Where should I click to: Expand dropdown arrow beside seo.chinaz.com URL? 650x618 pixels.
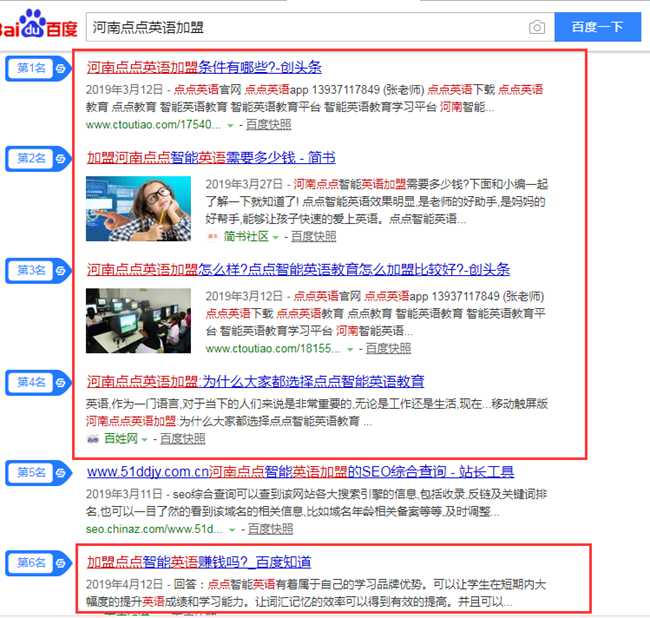pos(233,529)
